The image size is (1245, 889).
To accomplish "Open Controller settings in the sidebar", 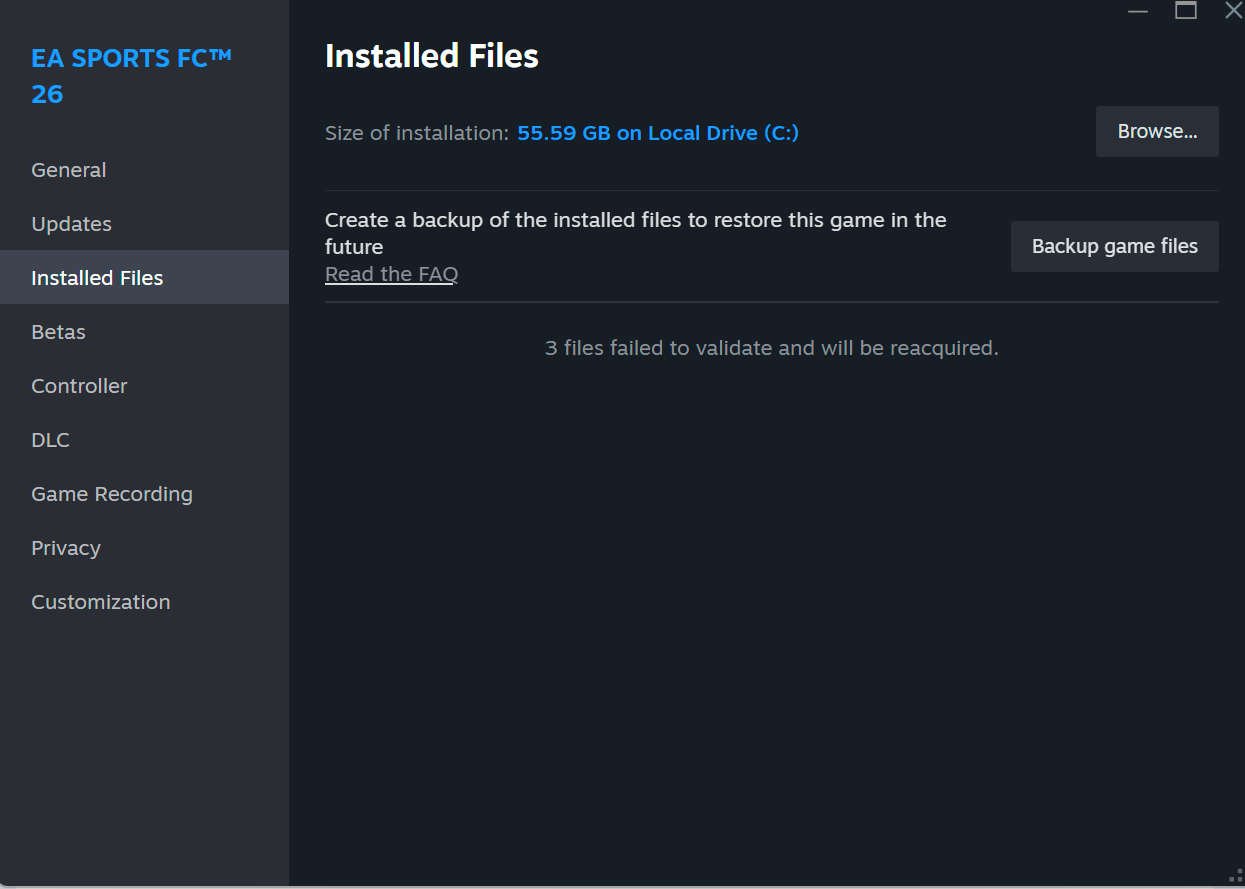I will [x=79, y=386].
